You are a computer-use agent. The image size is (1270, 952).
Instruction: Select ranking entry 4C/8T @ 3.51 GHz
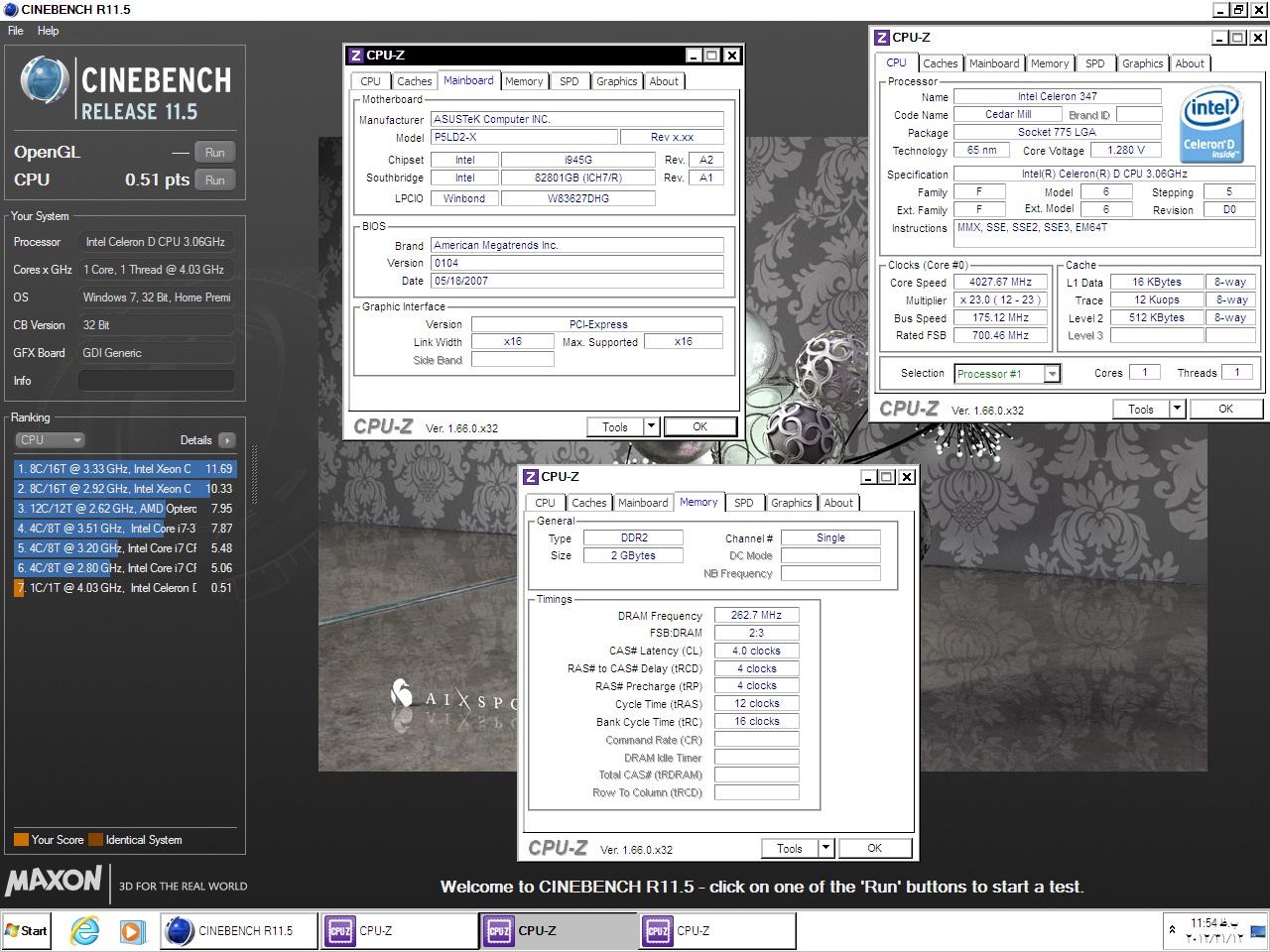[x=125, y=529]
